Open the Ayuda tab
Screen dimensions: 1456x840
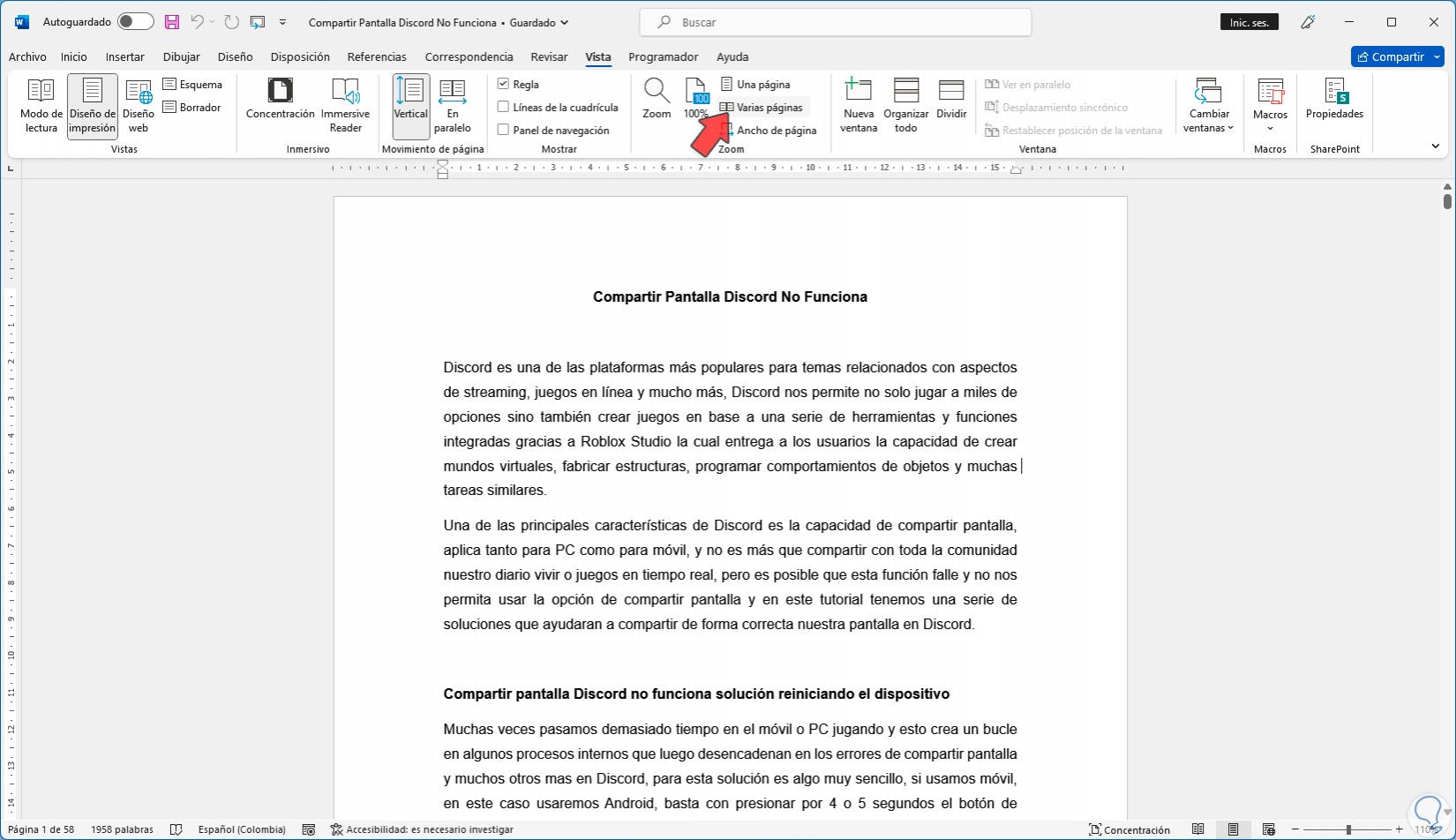732,57
